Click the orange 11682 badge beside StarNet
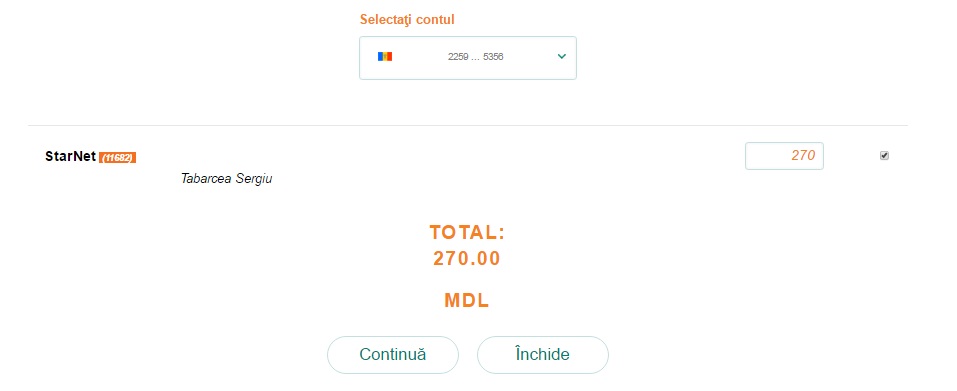Viewport: 957px width, 391px height. (x=118, y=157)
